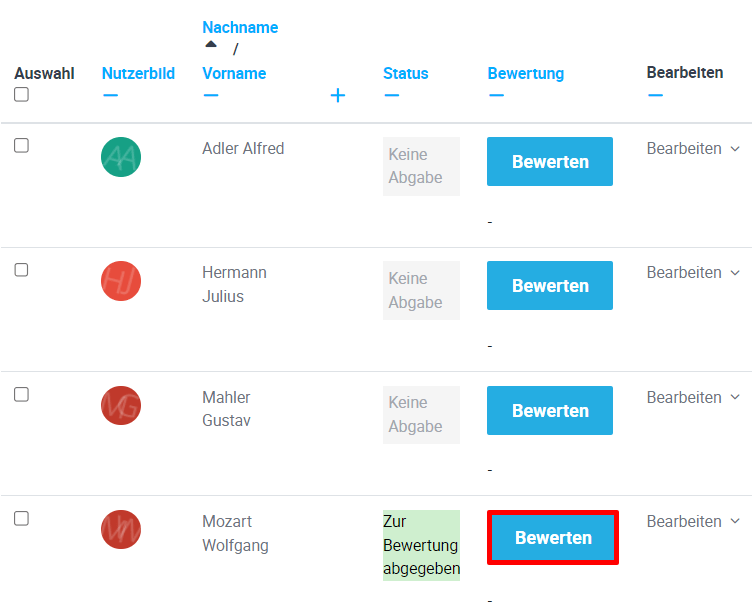Sort by the Vorname column header
The height and width of the screenshot is (612, 752).
tap(234, 73)
